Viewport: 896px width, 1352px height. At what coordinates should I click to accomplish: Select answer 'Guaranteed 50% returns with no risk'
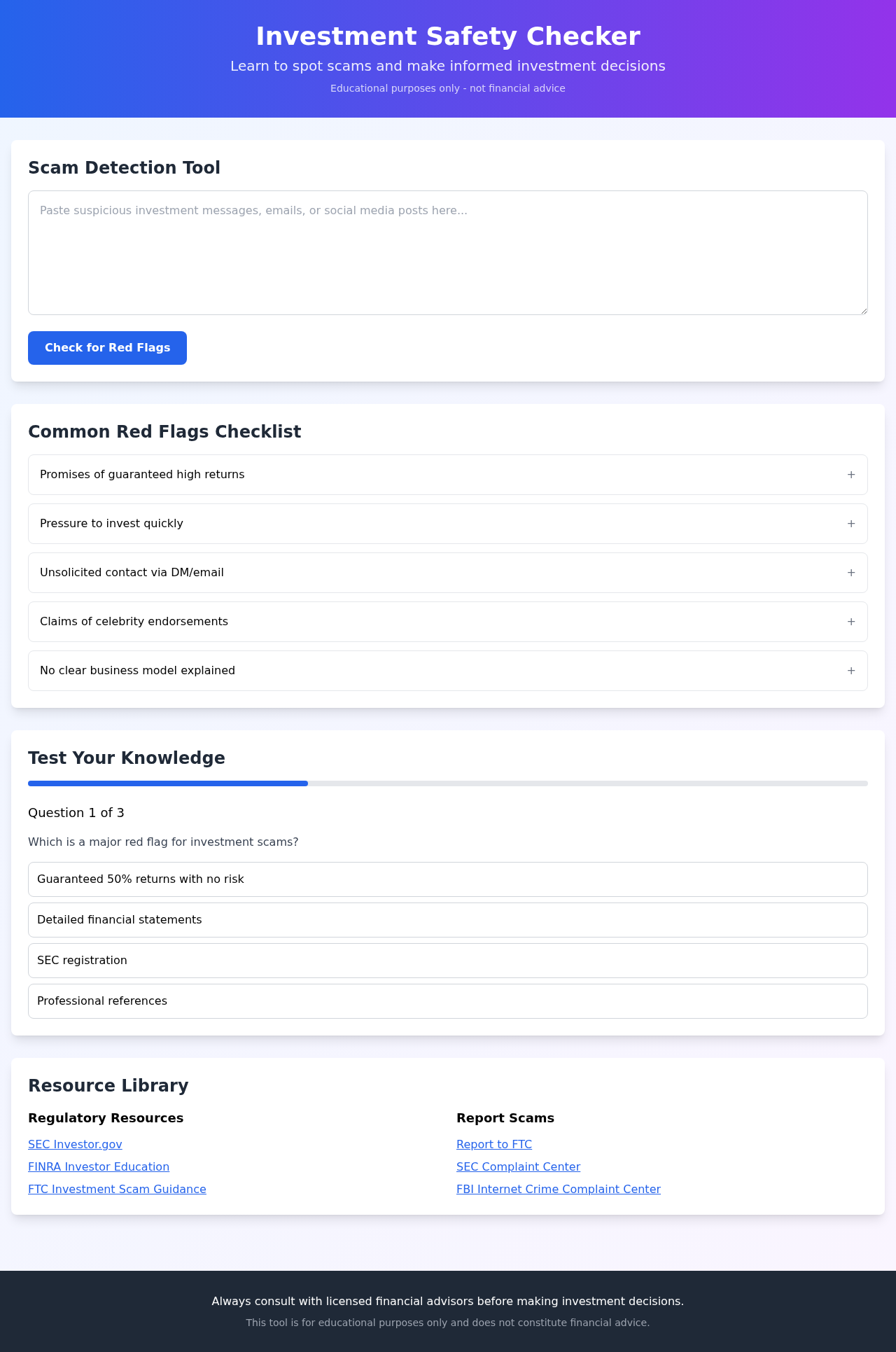tap(448, 879)
